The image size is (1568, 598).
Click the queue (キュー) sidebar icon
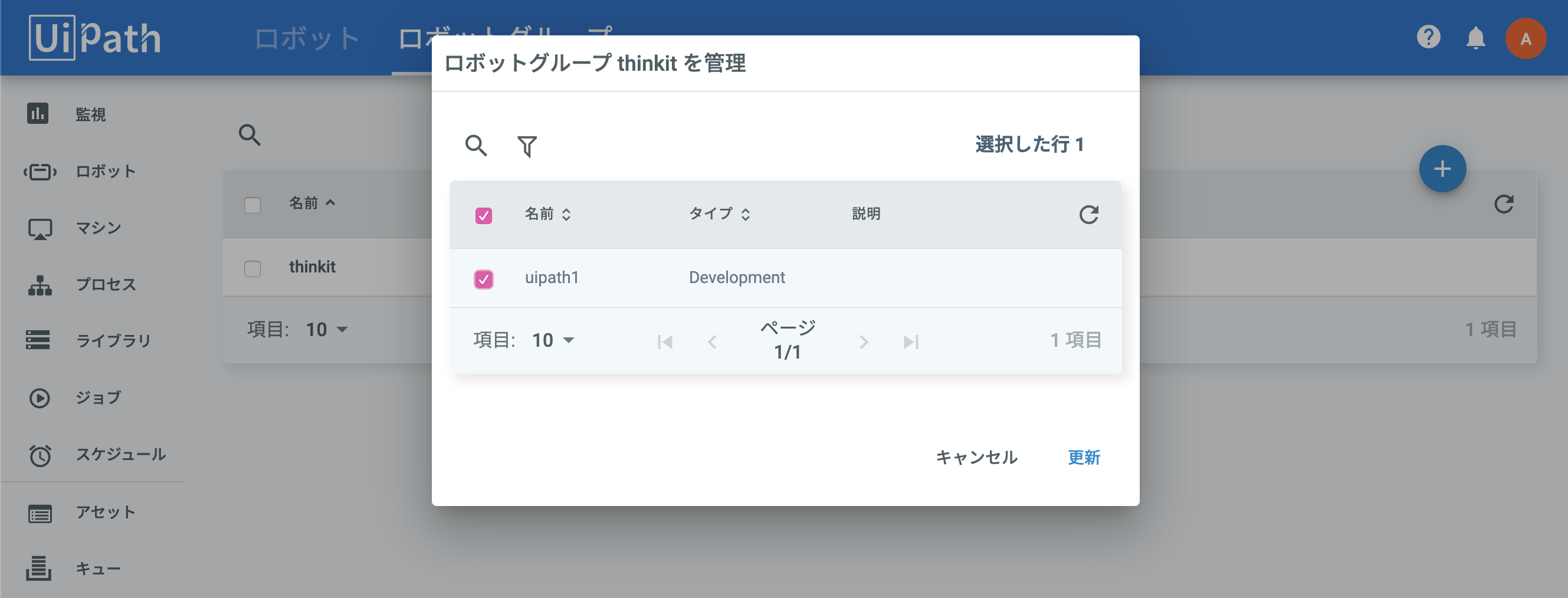(38, 568)
